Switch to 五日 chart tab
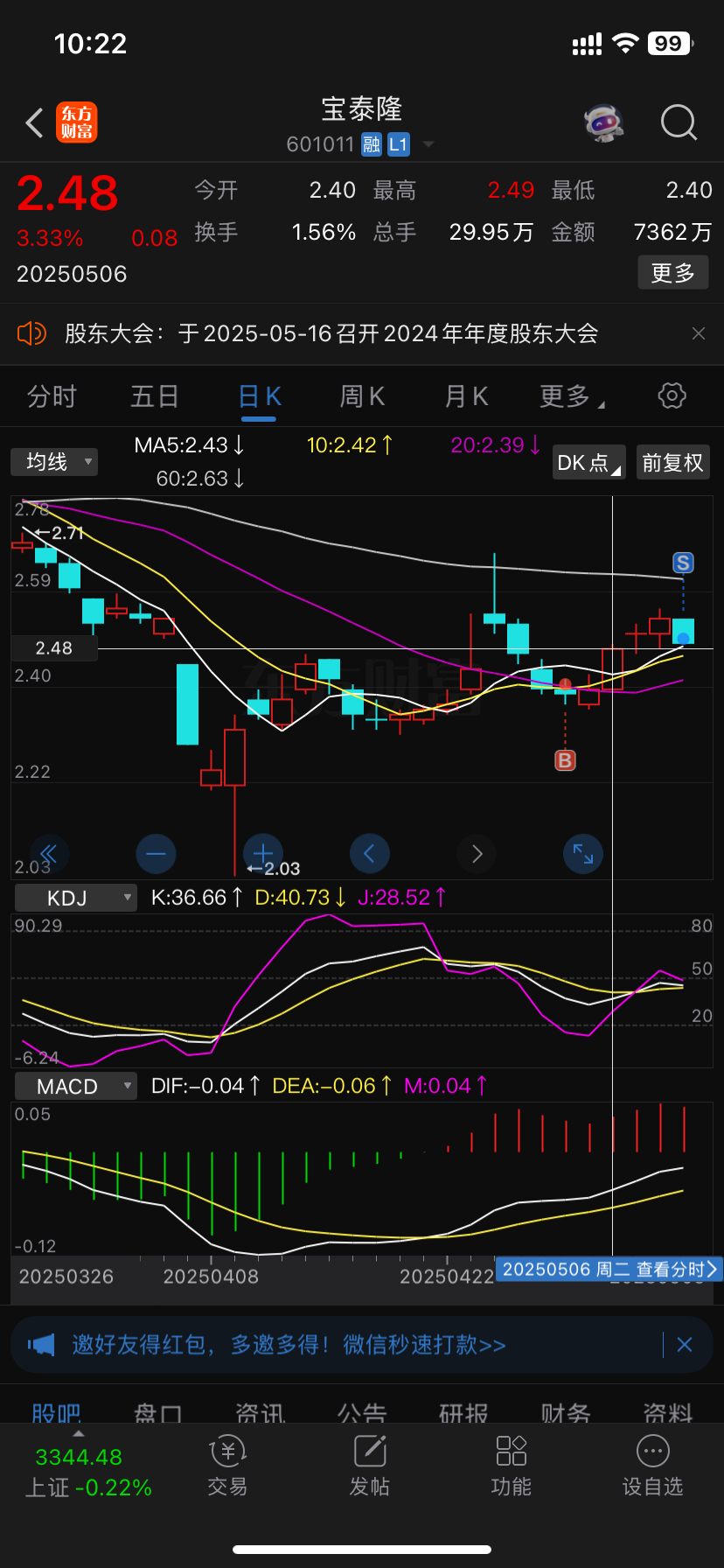Screen dimensions: 724x1568 155,396
